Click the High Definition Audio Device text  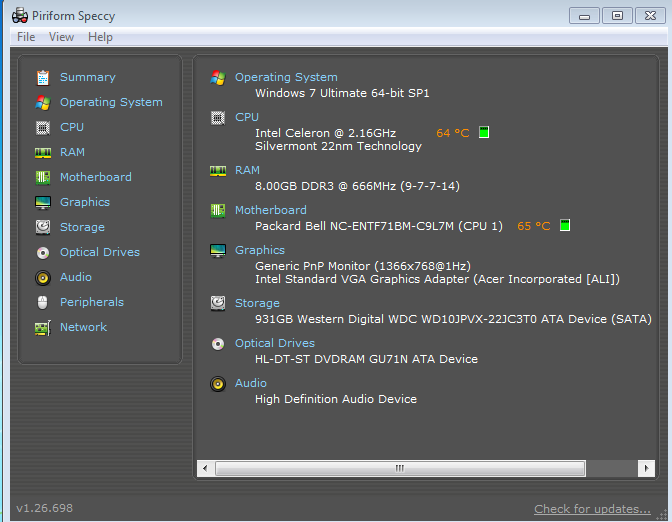pos(336,399)
